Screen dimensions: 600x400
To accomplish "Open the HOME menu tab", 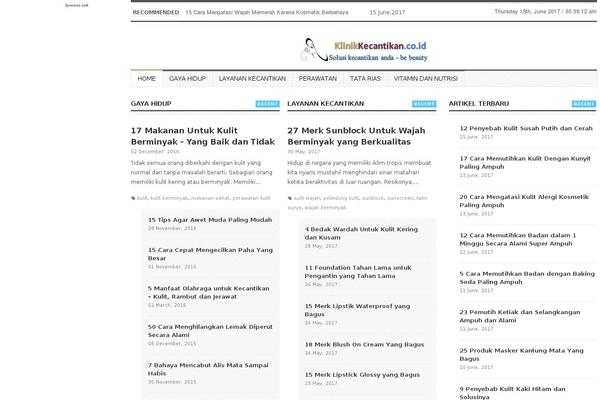I will click(x=147, y=78).
